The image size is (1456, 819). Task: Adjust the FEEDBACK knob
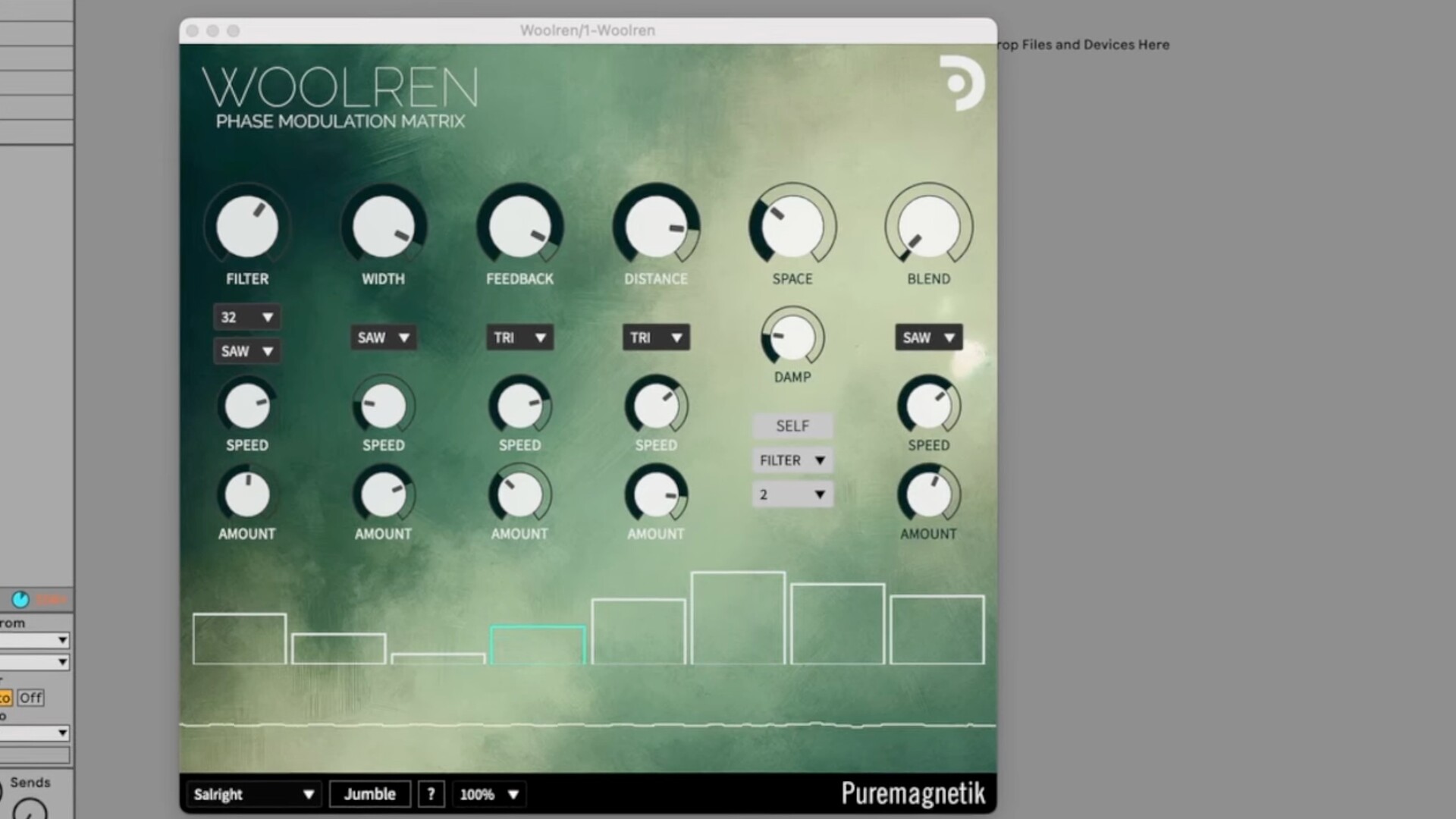pos(520,227)
